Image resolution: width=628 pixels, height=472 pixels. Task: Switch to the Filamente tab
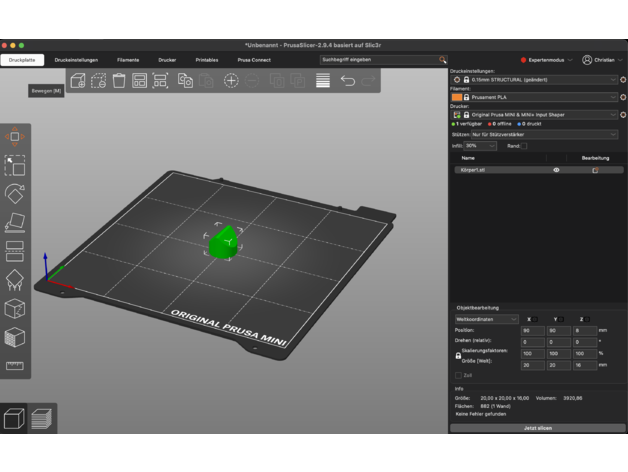(x=128, y=60)
